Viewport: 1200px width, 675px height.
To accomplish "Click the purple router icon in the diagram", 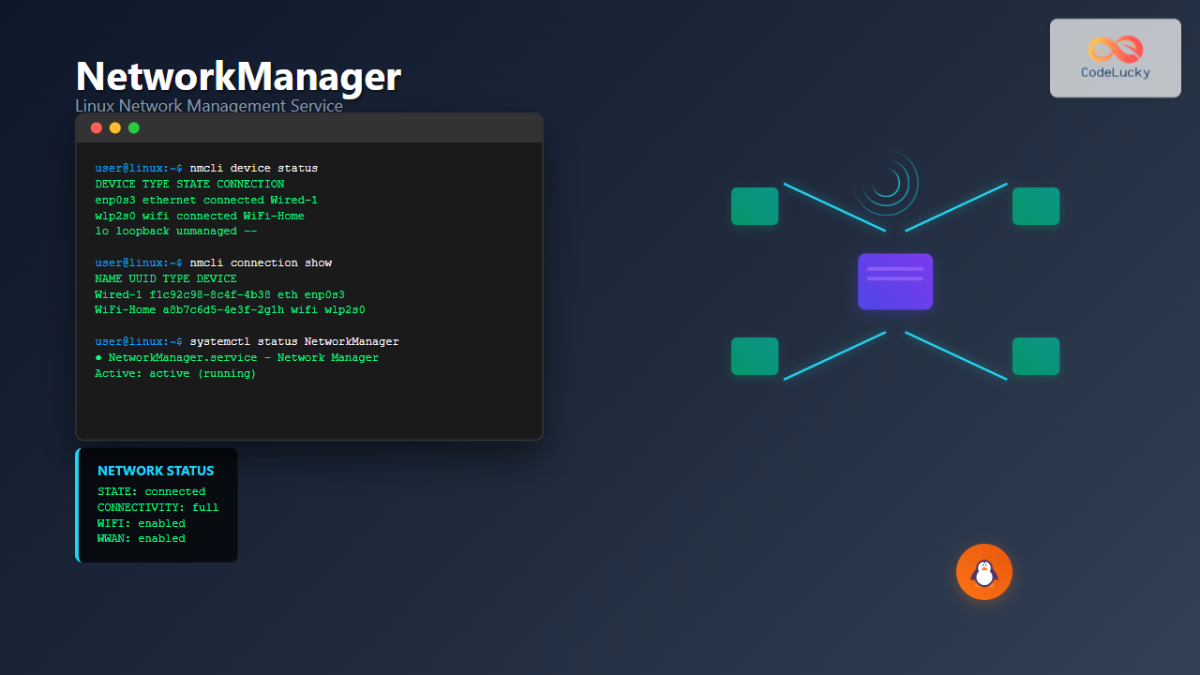I will 895,281.
